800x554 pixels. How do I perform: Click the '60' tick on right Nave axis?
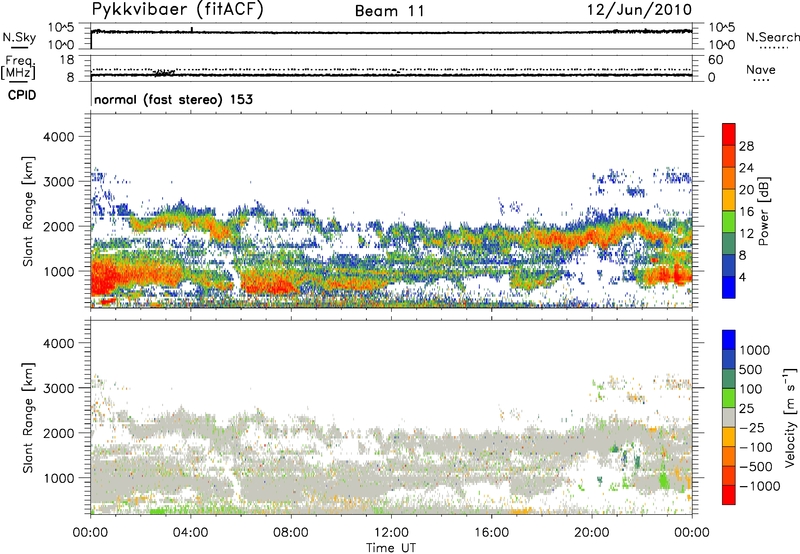coord(715,60)
